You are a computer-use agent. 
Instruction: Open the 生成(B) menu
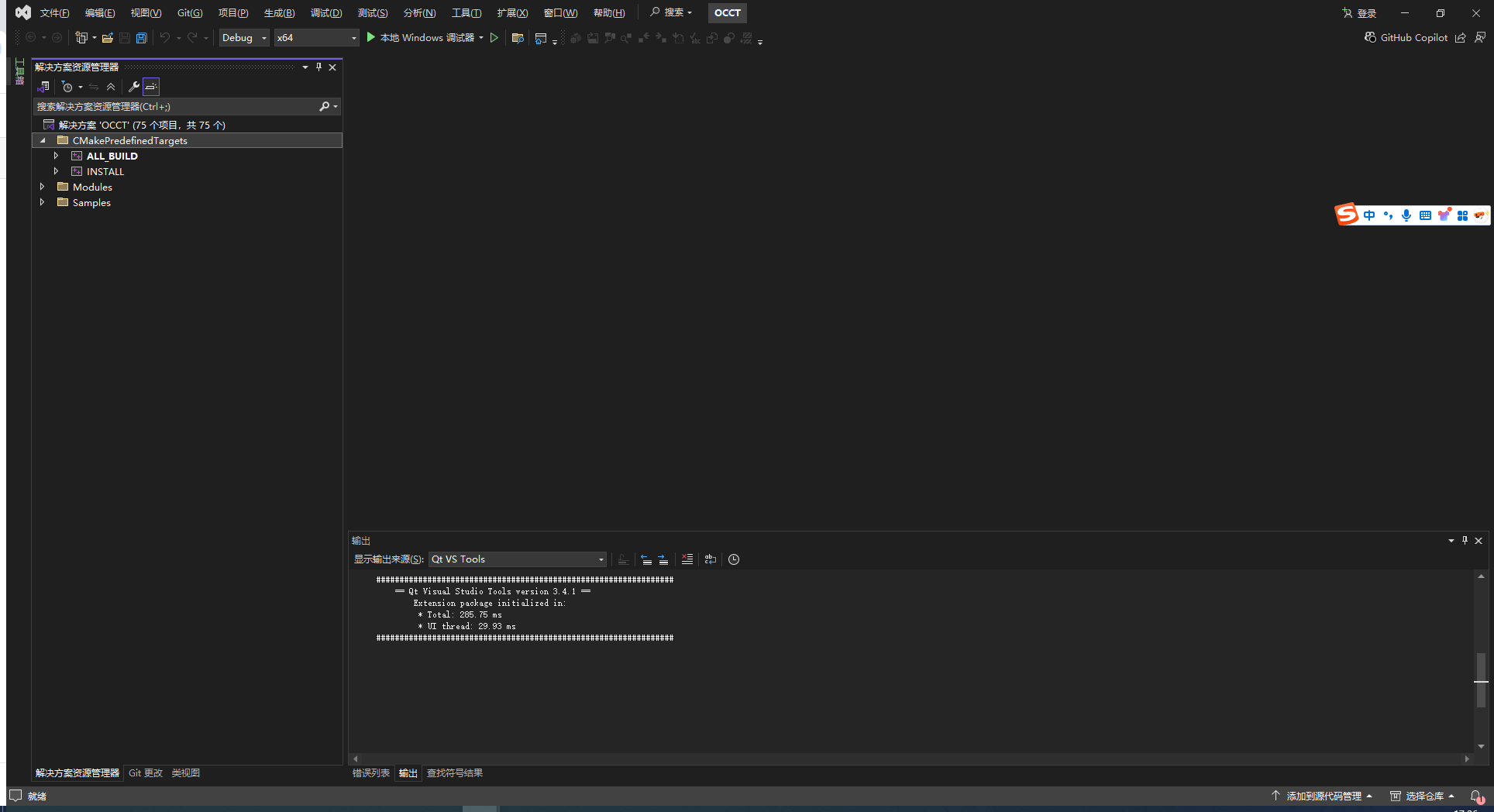coord(279,13)
